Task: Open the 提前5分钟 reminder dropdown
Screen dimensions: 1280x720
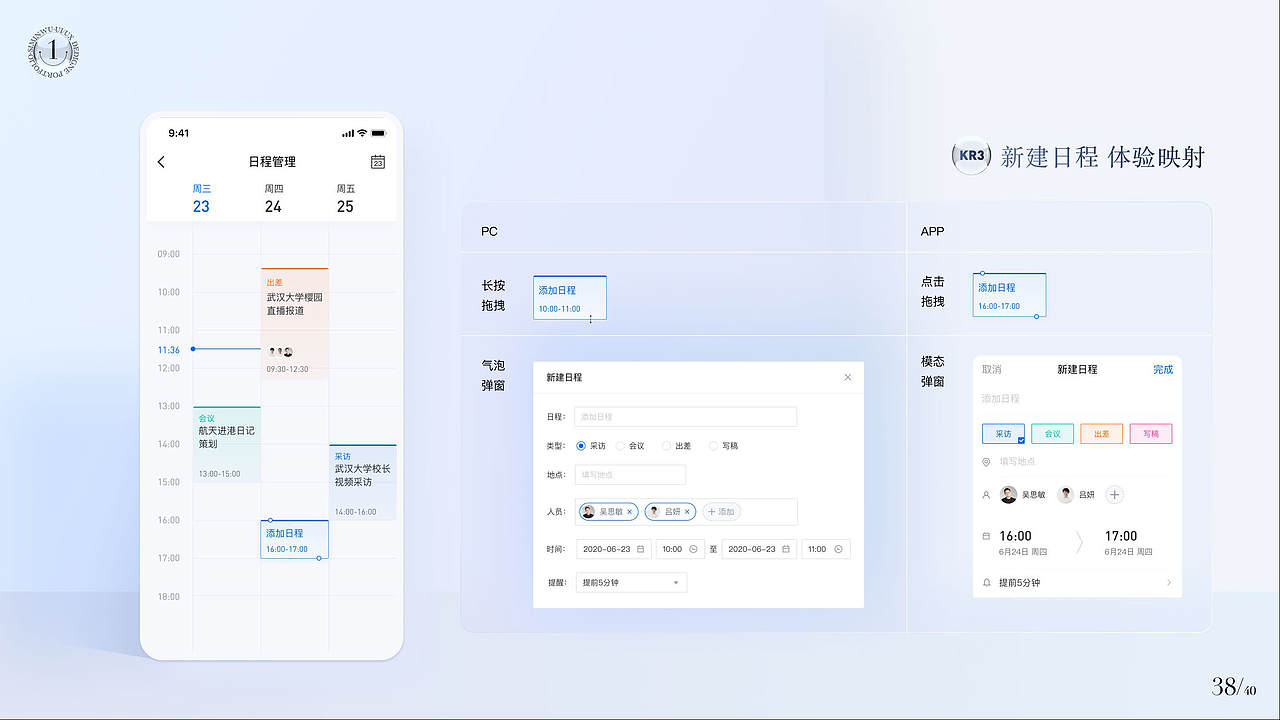Action: (x=631, y=582)
